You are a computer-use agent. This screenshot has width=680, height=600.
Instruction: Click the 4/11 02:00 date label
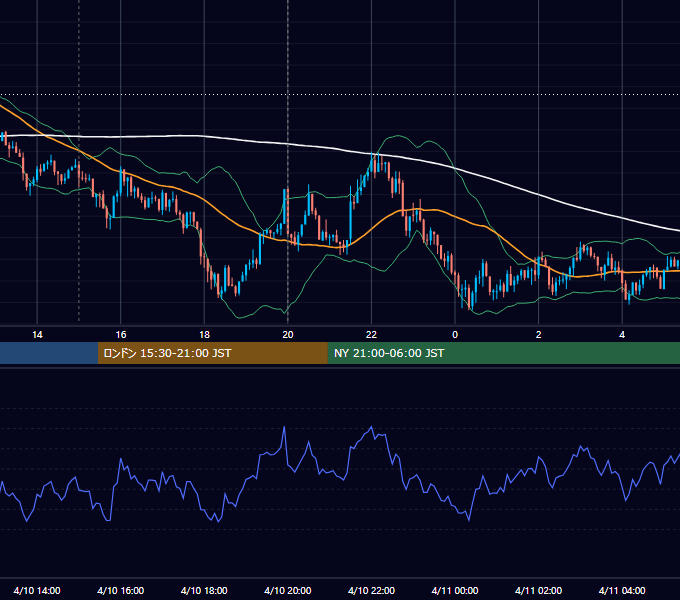tap(539, 590)
